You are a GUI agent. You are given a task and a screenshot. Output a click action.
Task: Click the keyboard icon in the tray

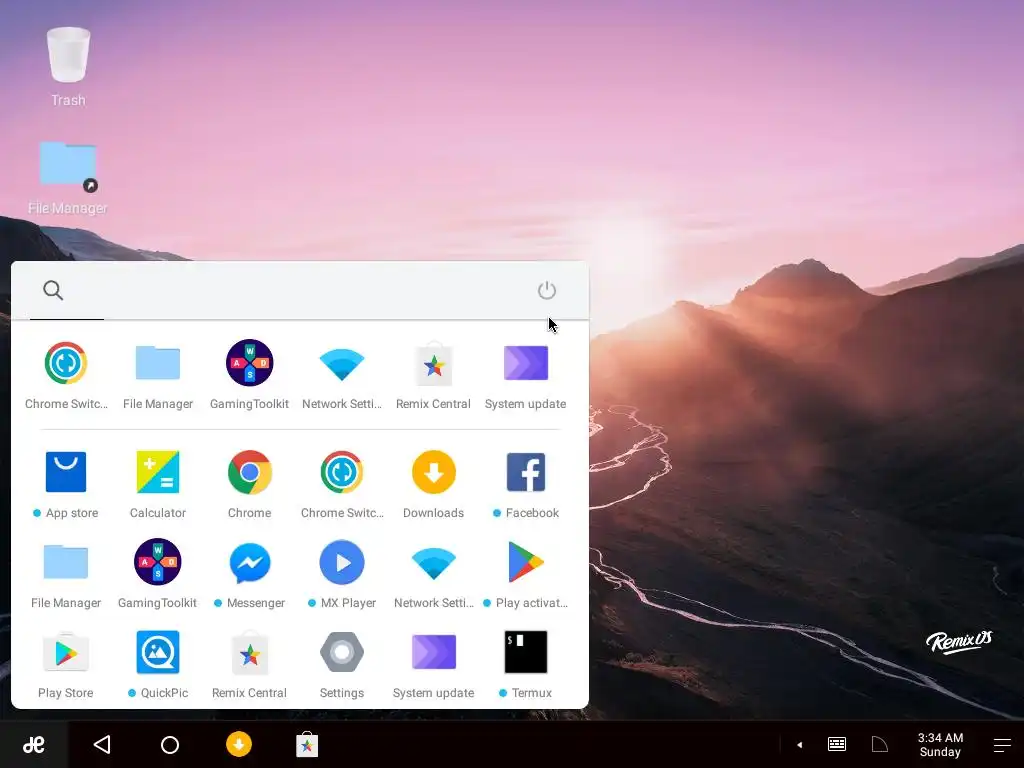coord(837,744)
